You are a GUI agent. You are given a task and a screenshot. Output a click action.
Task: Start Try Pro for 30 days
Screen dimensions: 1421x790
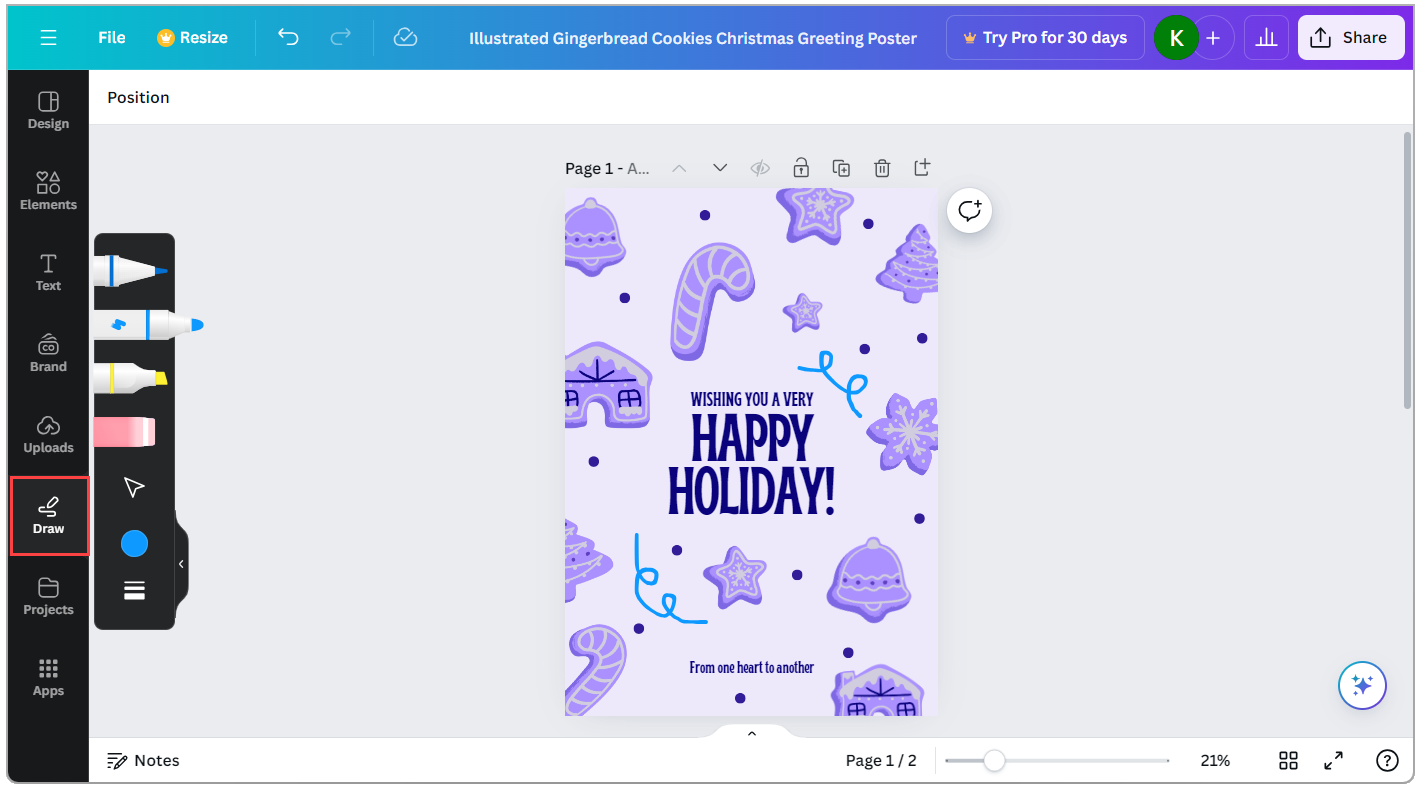pos(1044,37)
